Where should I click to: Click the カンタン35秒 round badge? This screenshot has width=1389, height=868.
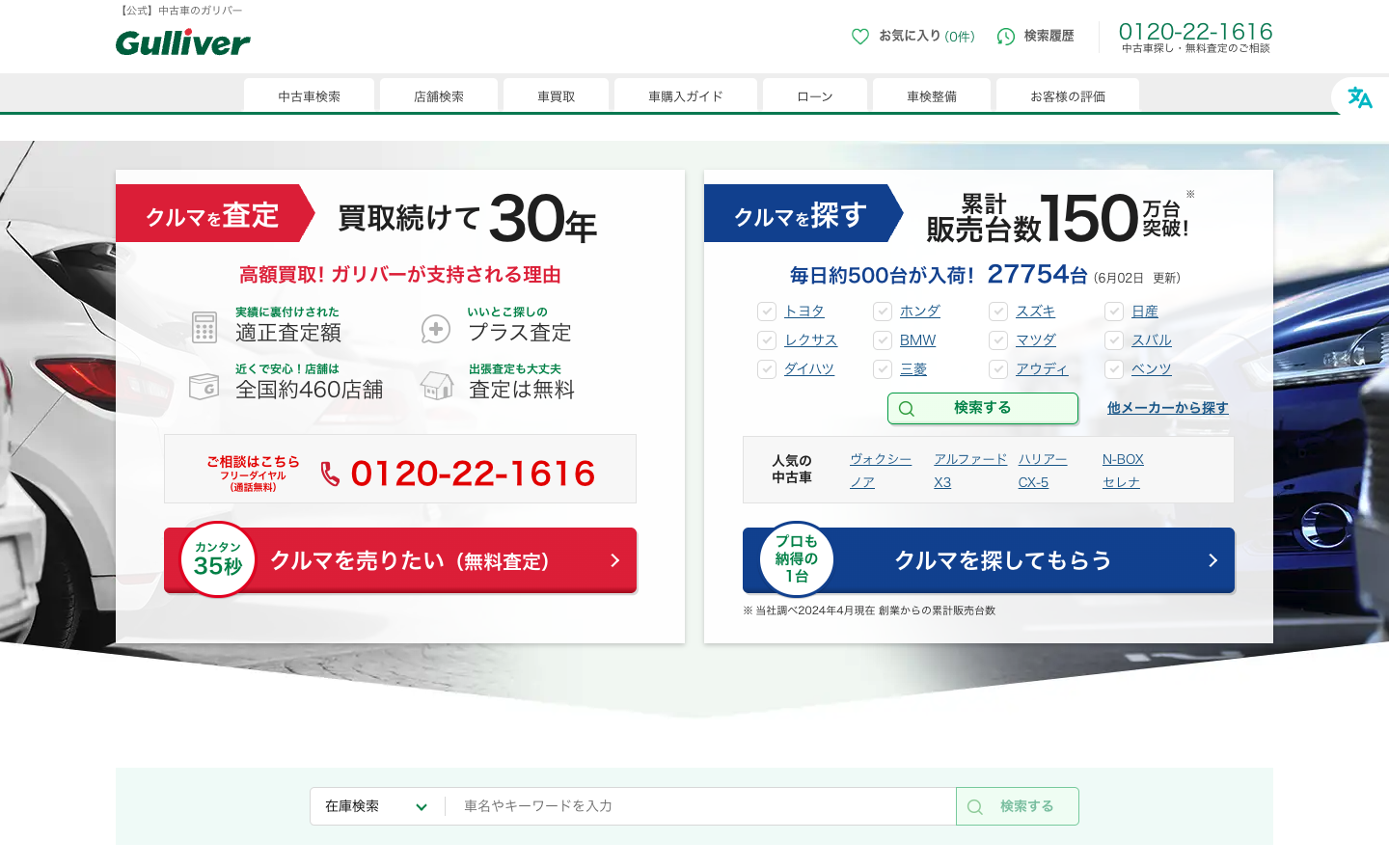click(218, 559)
